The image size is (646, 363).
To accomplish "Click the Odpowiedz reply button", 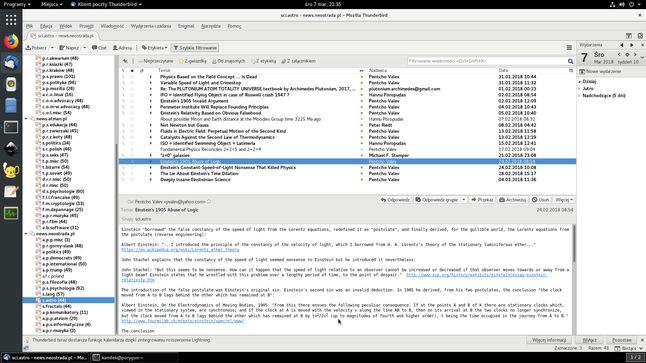I will click(395, 200).
